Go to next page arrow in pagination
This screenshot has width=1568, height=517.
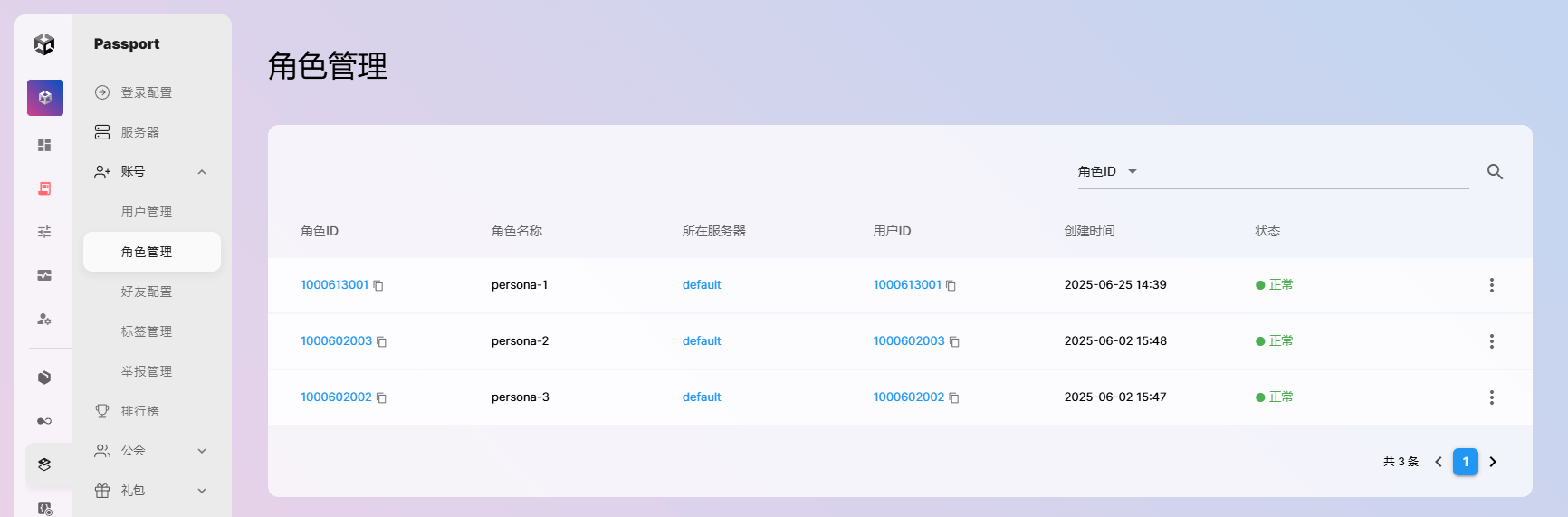coord(1493,462)
